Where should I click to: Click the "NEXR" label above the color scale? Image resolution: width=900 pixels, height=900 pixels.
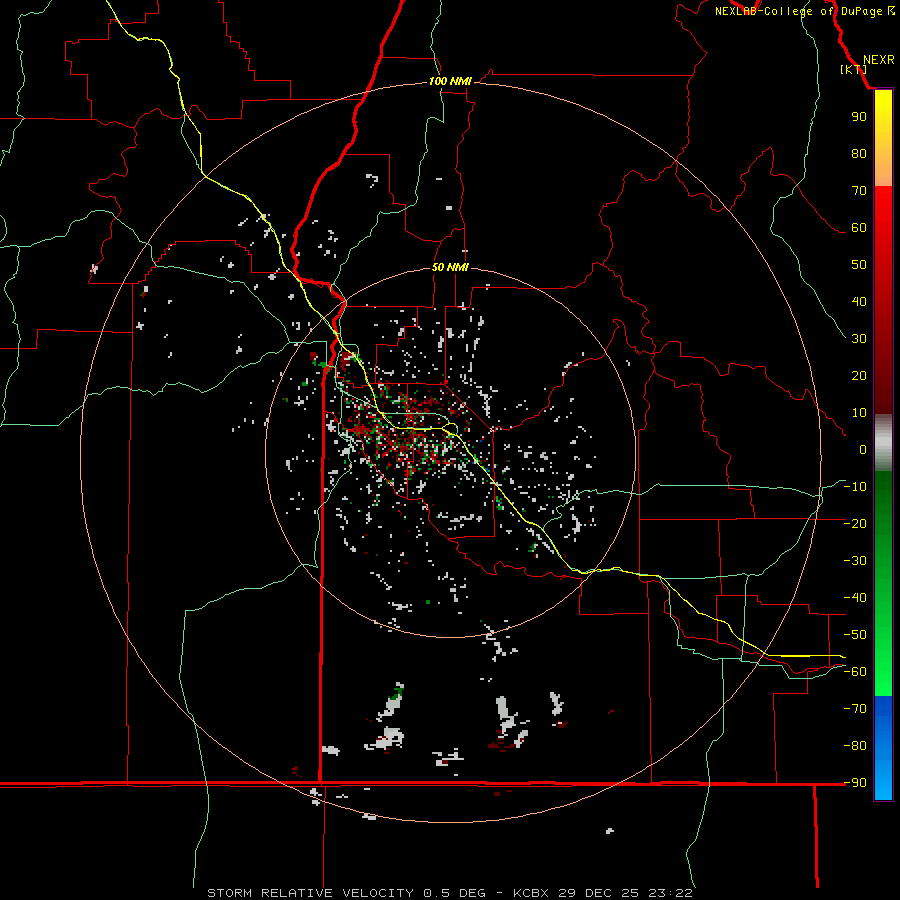(x=878, y=60)
